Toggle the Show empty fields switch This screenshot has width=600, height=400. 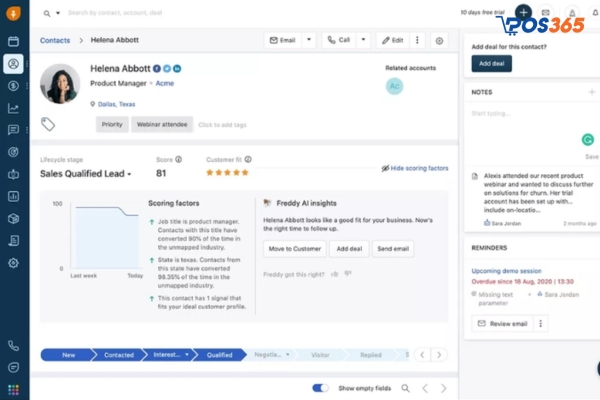(x=320, y=387)
